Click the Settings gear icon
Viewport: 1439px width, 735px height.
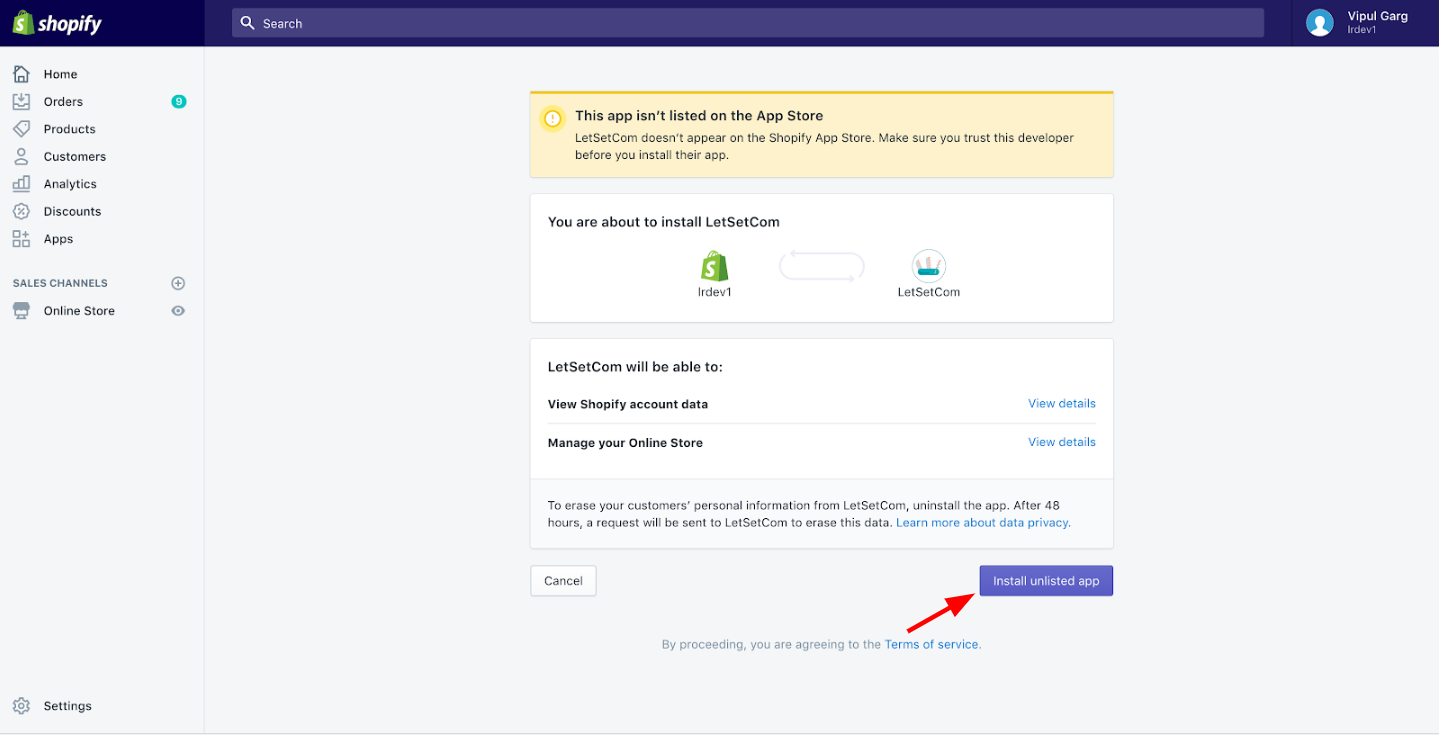[x=21, y=706]
